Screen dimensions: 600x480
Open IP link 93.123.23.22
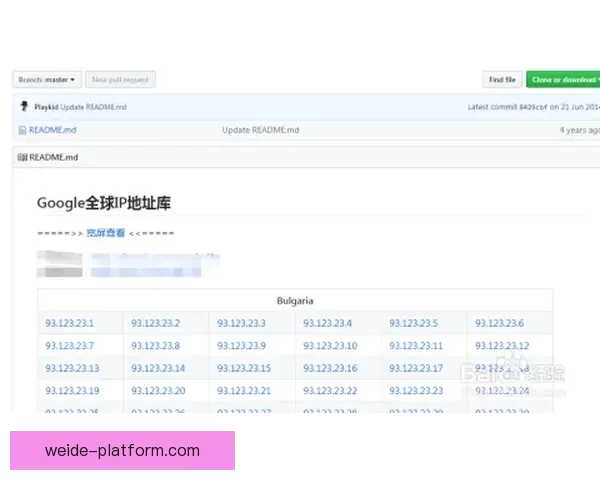pyautogui.click(x=330, y=391)
